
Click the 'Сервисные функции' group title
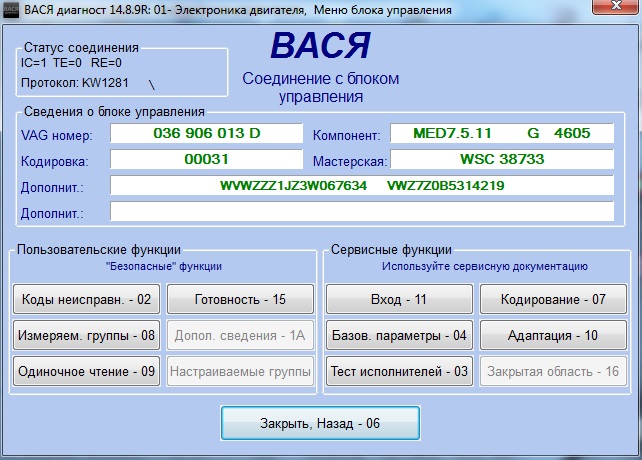(x=391, y=249)
